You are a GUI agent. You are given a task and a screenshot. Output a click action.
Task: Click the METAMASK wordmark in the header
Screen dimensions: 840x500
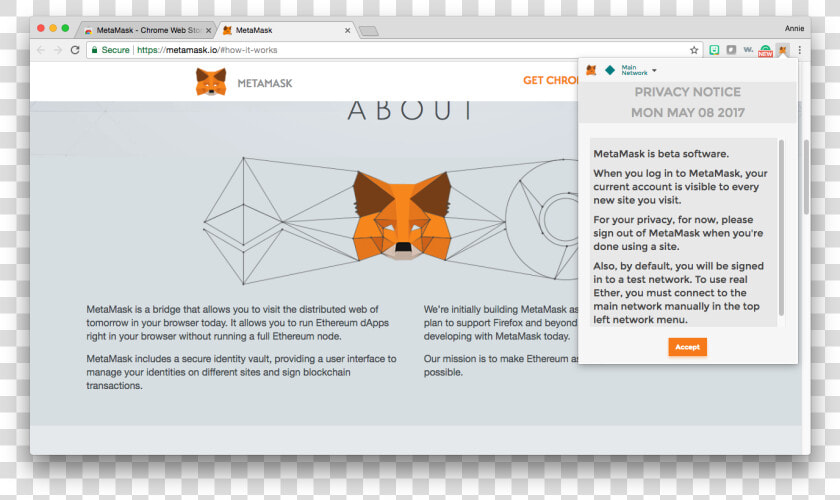point(265,84)
